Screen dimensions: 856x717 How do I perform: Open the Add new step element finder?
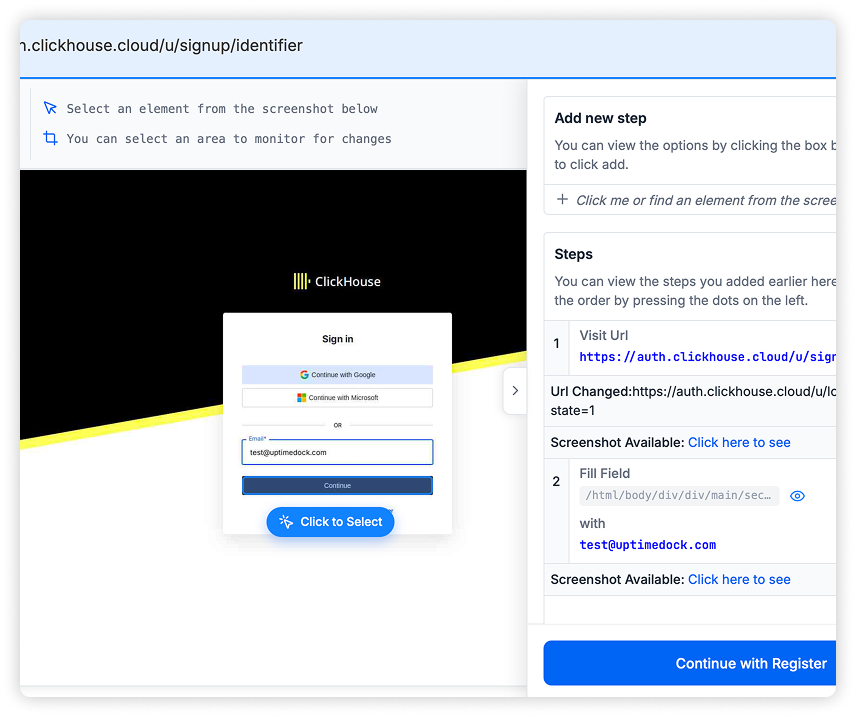(700, 200)
